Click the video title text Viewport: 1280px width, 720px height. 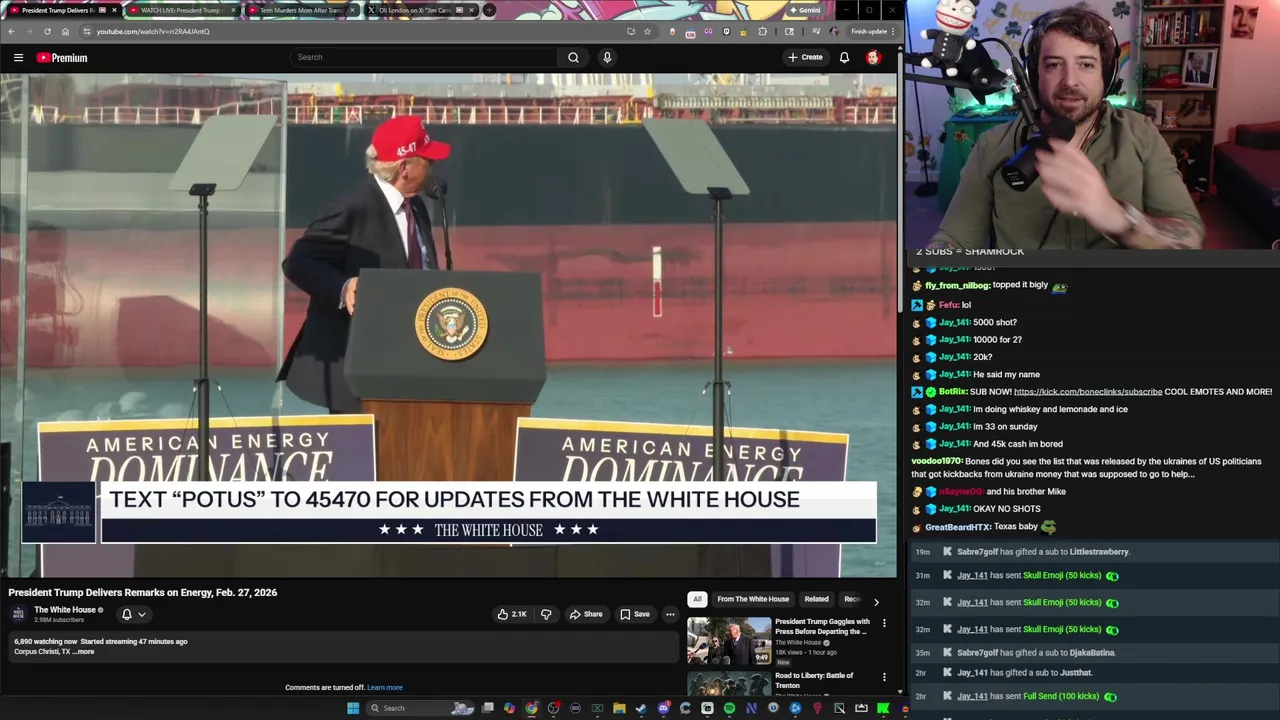143,593
